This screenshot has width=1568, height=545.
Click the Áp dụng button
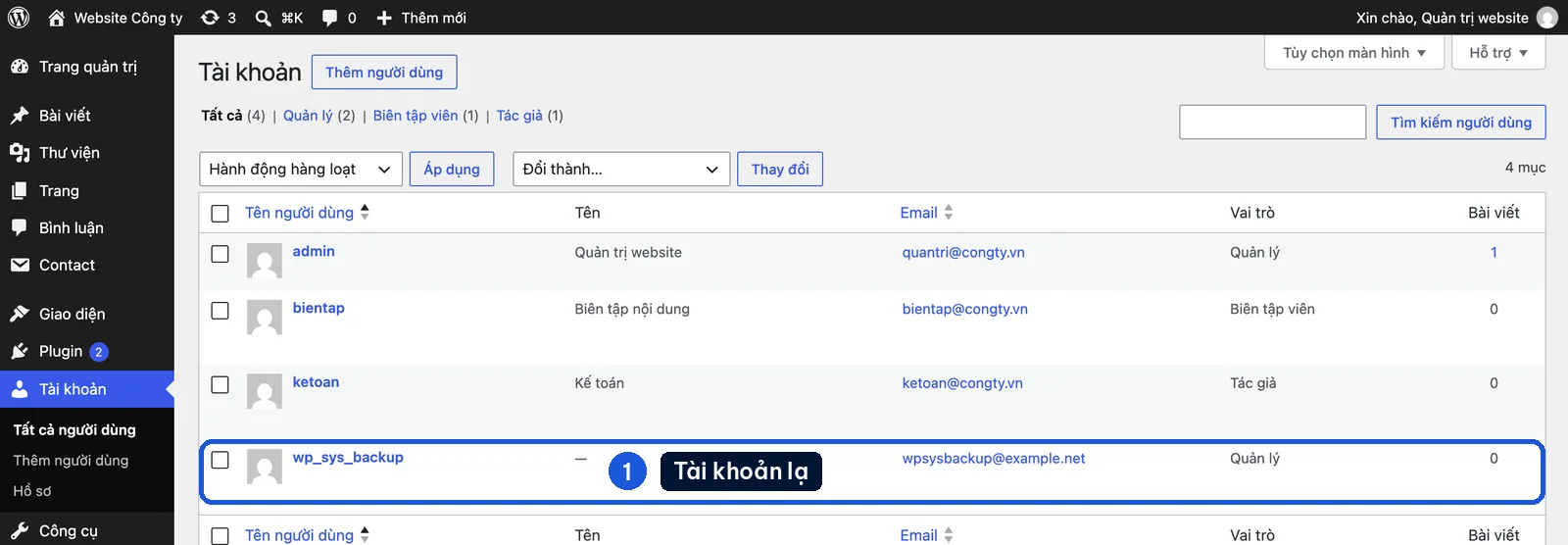[x=452, y=169]
